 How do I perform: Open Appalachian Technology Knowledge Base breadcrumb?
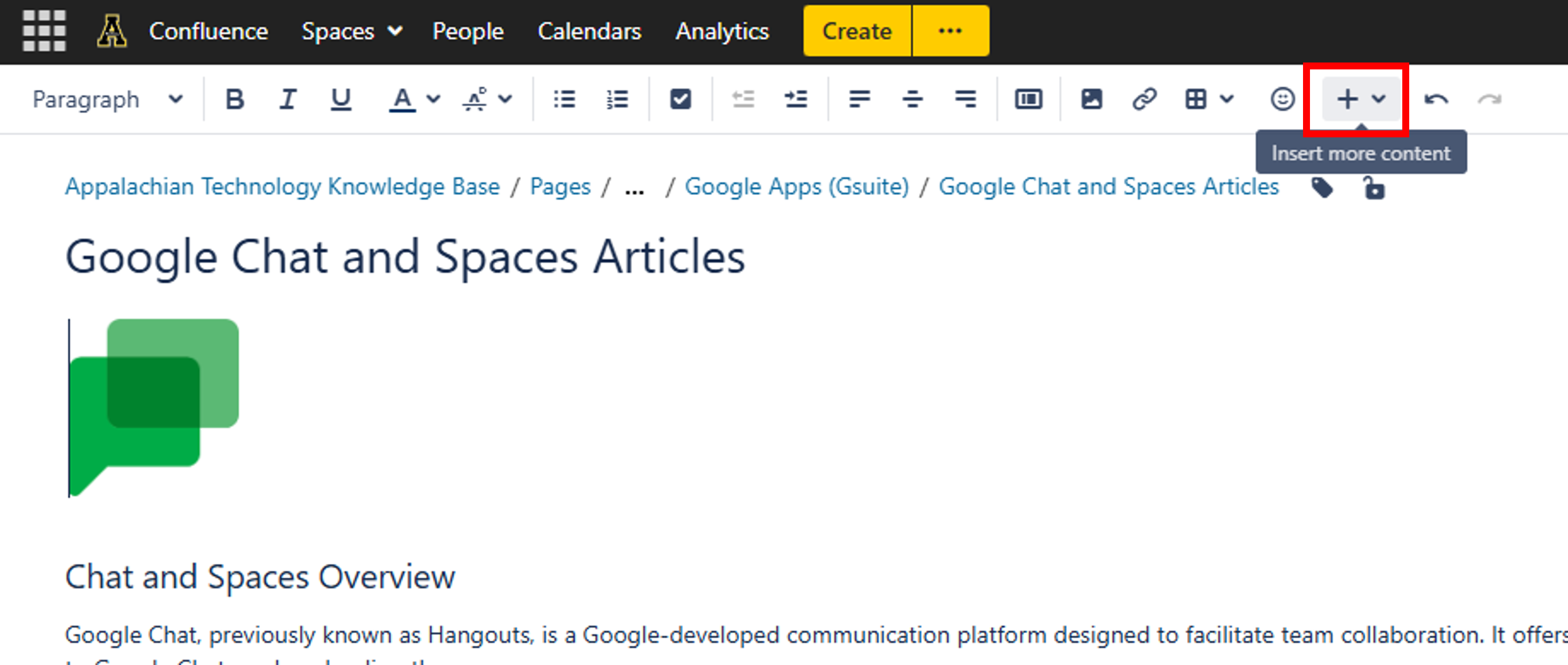282,186
